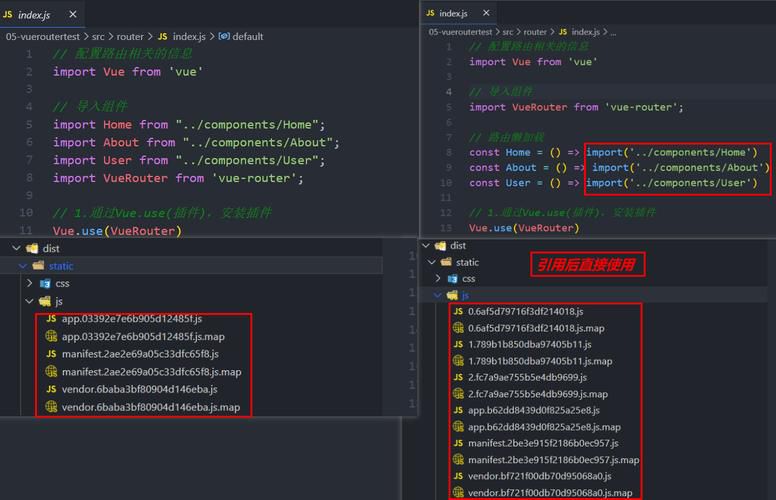Screen dimensions: 776x500
Task: Open vendor.bf721f00db70d95068a0.js.map file
Action: tap(550, 493)
